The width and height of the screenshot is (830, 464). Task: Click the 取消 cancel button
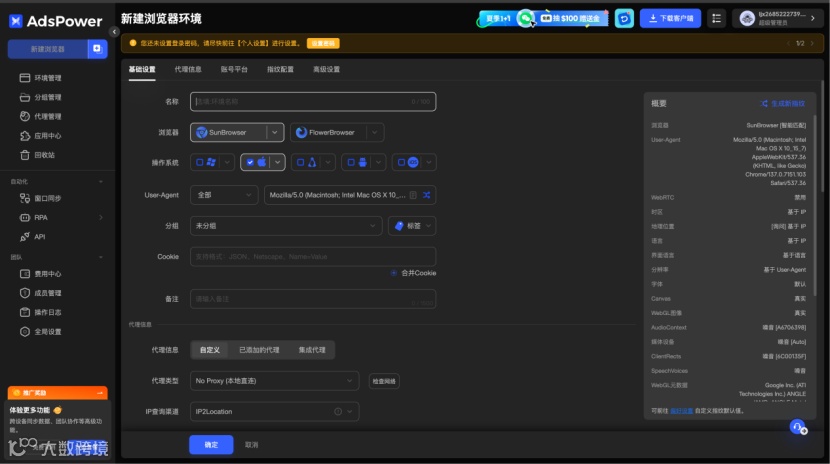251,445
